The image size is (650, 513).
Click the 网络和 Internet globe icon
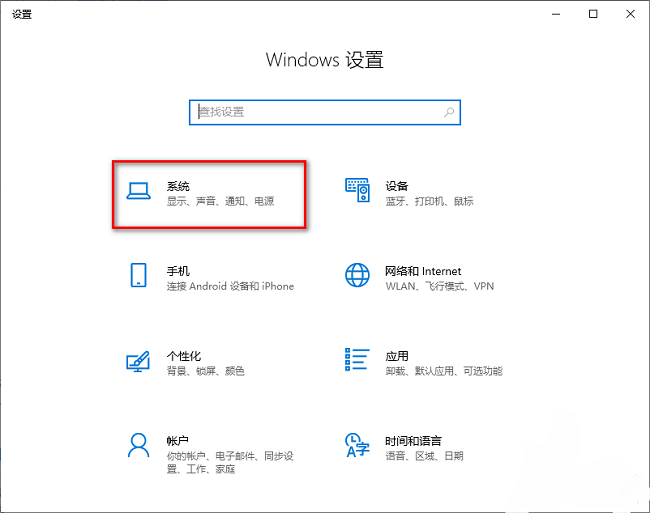(x=357, y=275)
